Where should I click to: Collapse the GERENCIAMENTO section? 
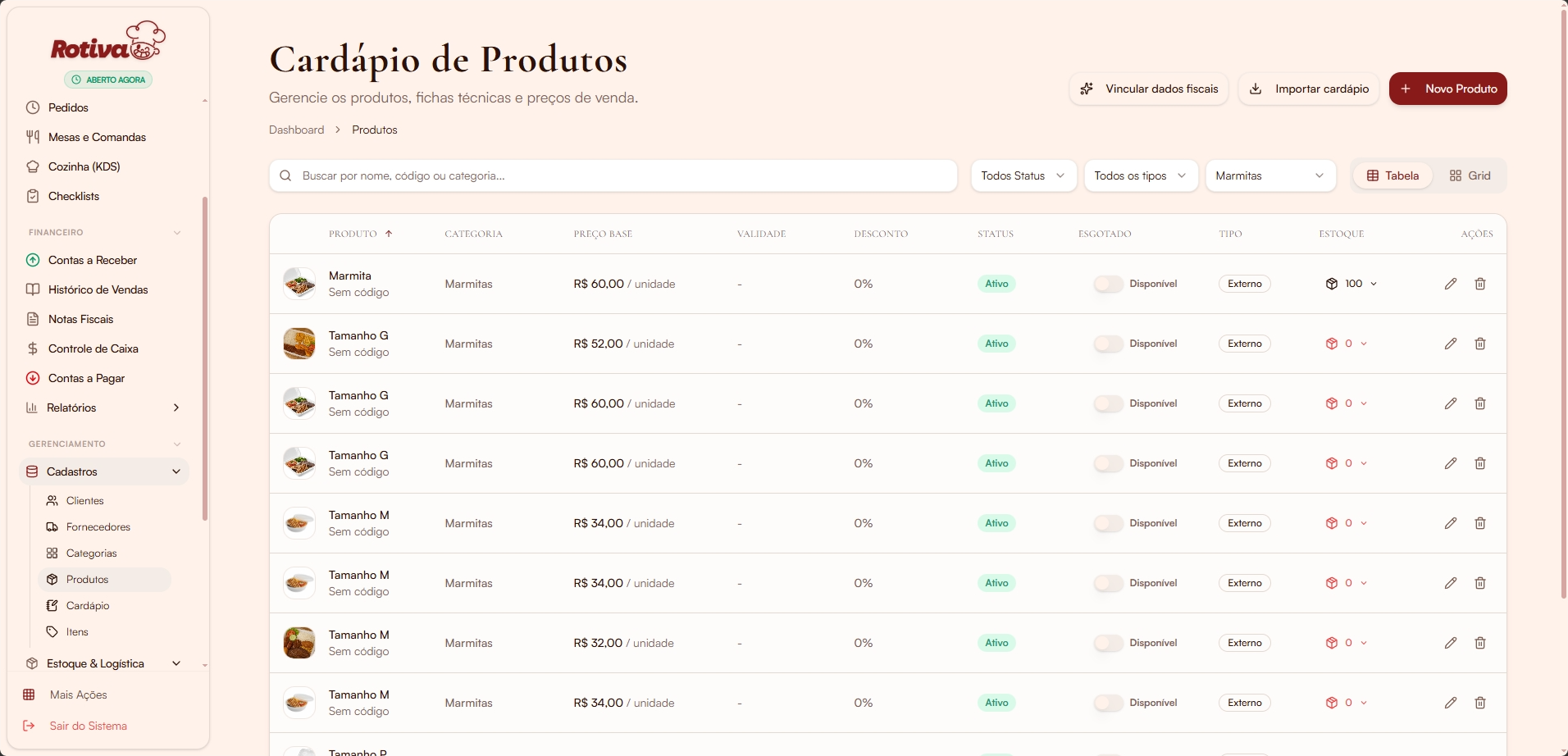(176, 444)
